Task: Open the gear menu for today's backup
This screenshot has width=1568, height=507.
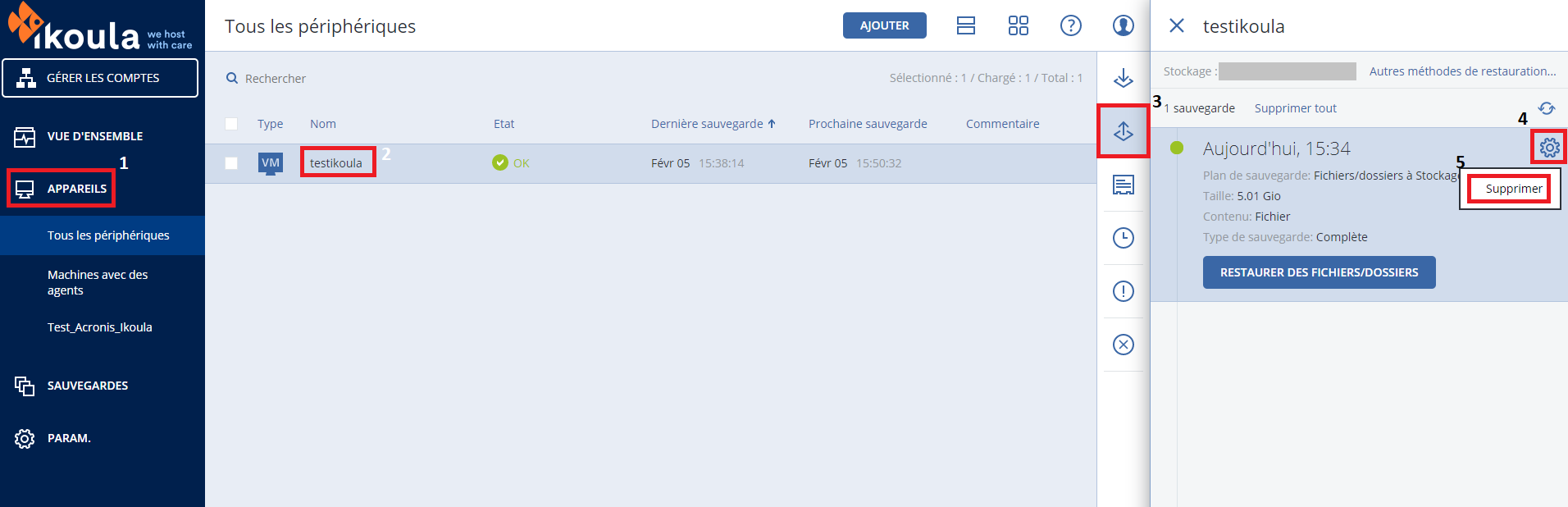Action: coord(1549,148)
